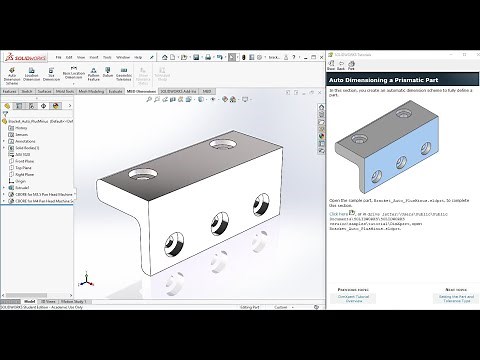Viewport: 480px width, 360px height.
Task: Open the Help question mark icon
Action: point(294,57)
